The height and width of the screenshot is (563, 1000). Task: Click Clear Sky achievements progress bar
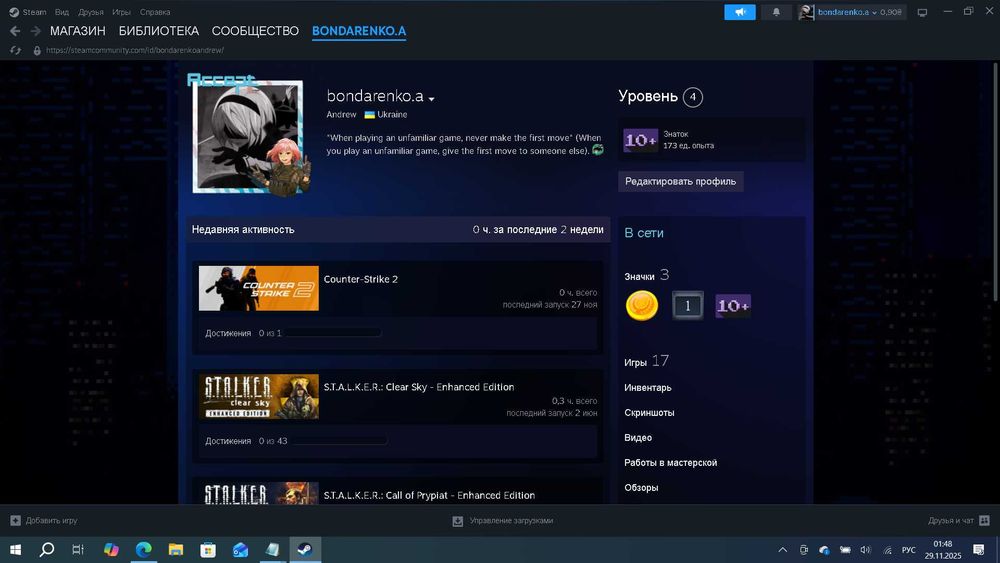click(340, 441)
